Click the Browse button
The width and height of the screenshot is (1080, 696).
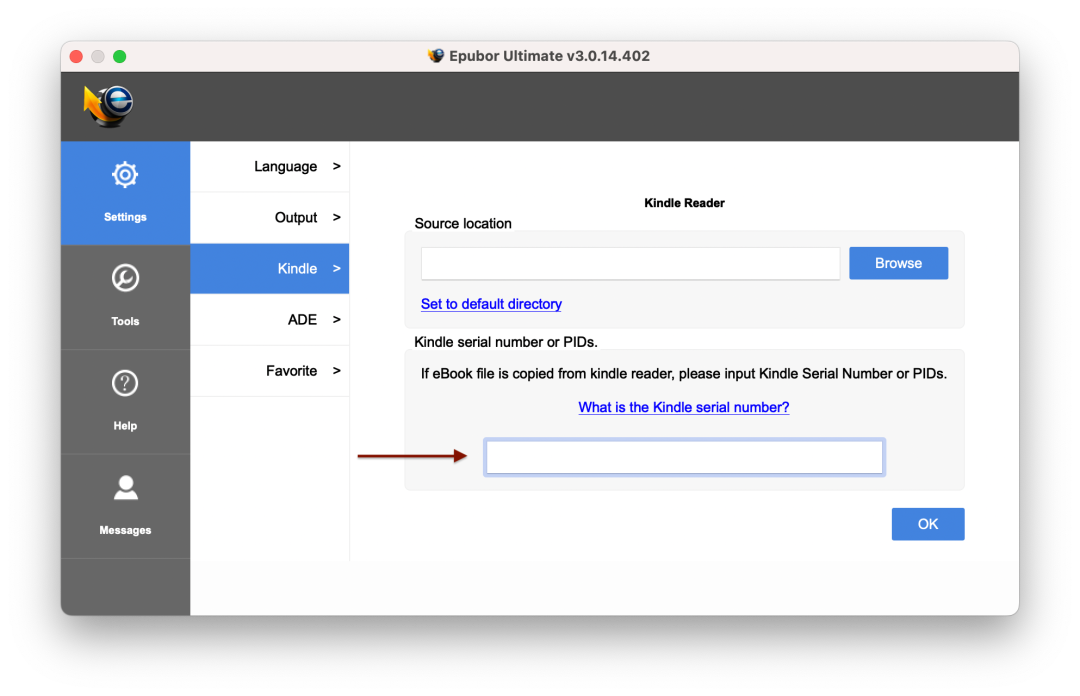(898, 263)
